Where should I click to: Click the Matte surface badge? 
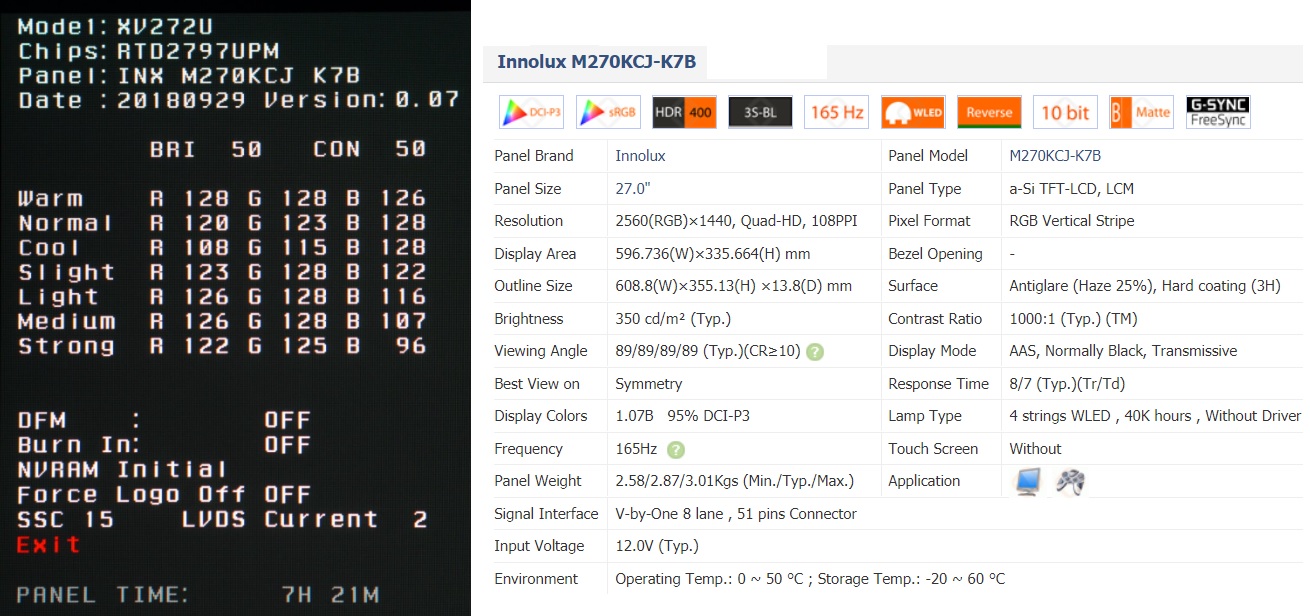1141,112
